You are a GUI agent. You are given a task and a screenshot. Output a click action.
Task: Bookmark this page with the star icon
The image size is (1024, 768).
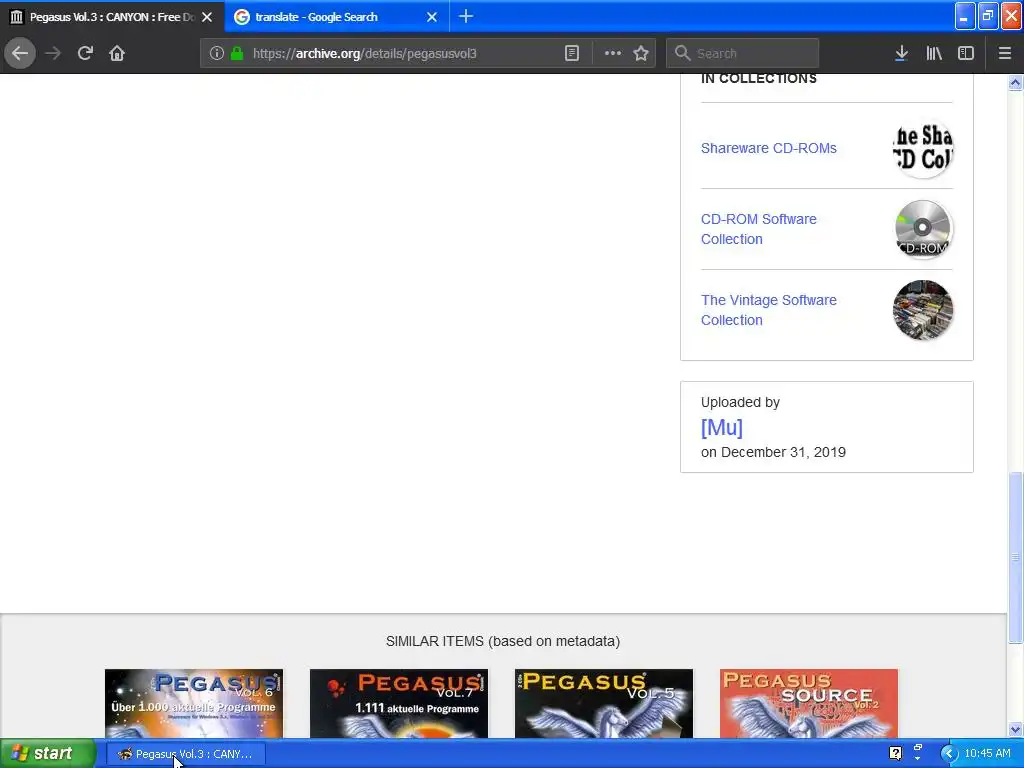click(x=641, y=53)
